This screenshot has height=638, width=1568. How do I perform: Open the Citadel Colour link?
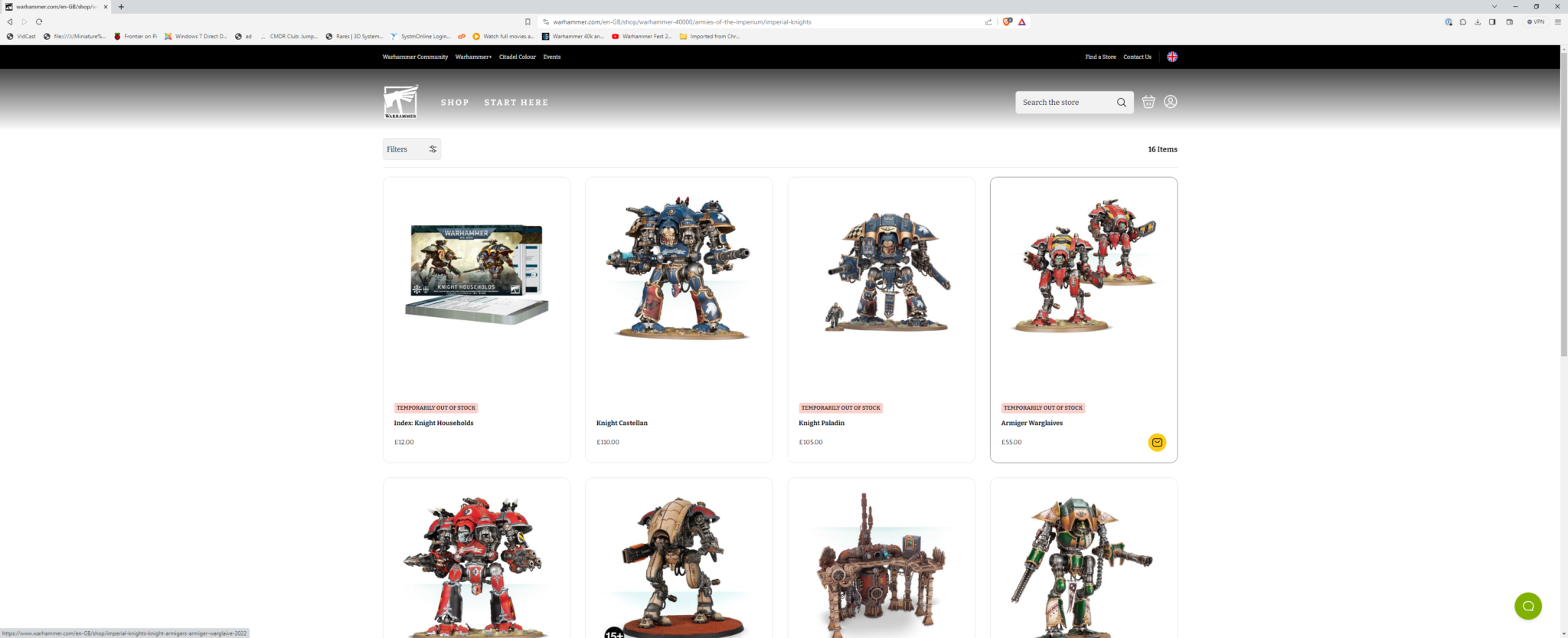[x=518, y=57]
